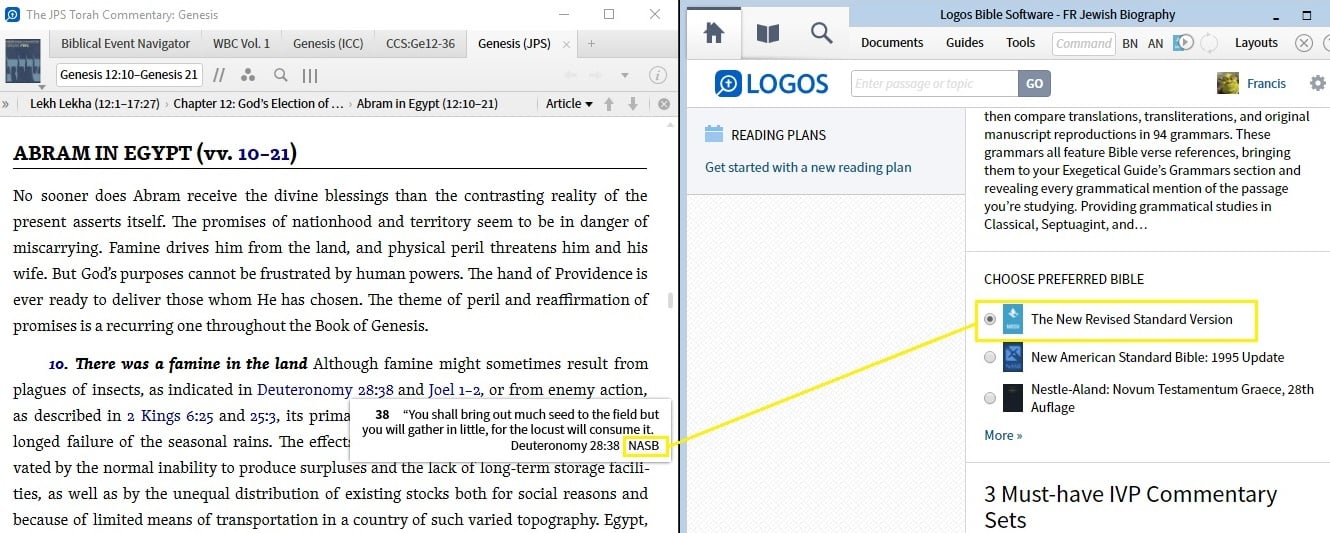Click the NASB 1995 cover icon
This screenshot has height=533, width=1330.
(x=1013, y=357)
